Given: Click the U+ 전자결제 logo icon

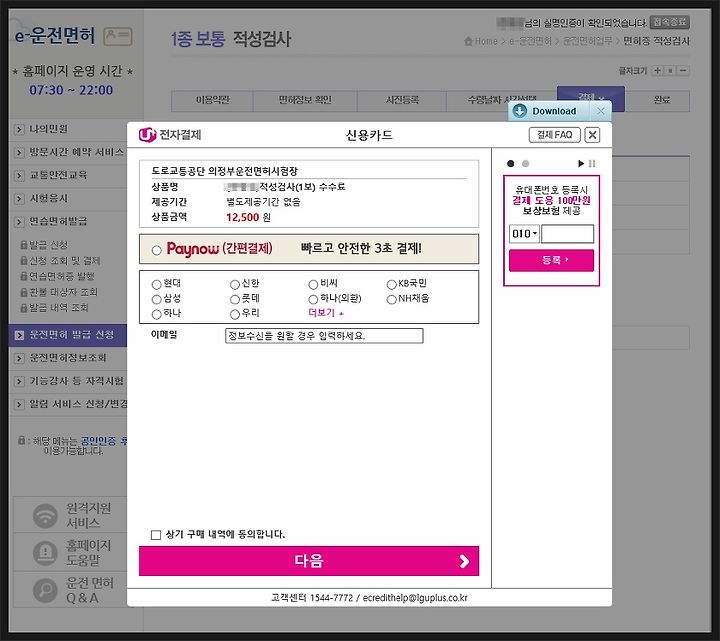Looking at the screenshot, I should (147, 135).
